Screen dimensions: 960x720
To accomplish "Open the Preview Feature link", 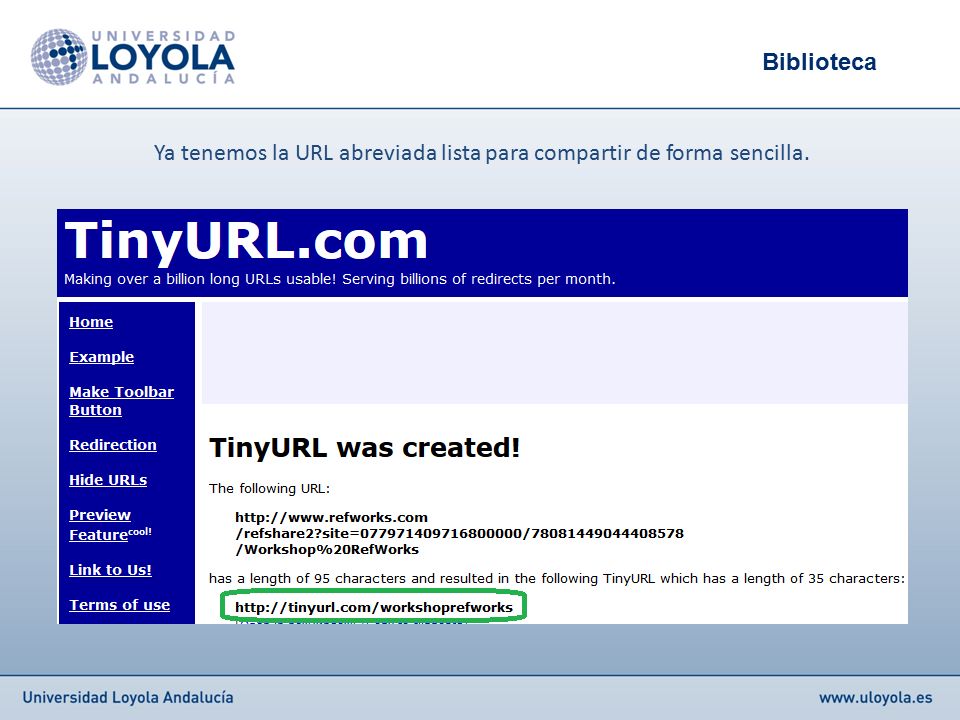I will pos(110,525).
